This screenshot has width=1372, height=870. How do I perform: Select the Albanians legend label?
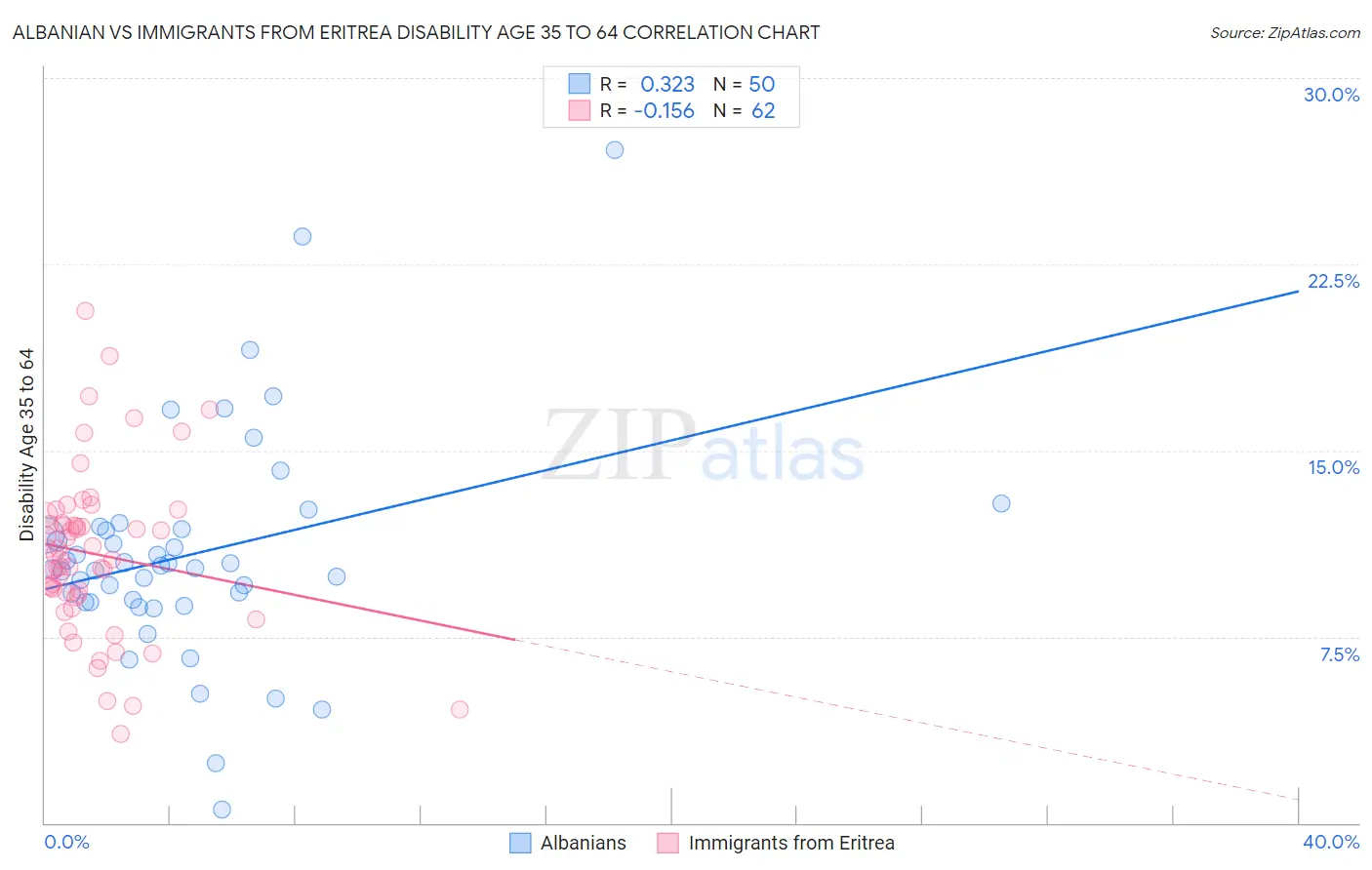point(584,843)
